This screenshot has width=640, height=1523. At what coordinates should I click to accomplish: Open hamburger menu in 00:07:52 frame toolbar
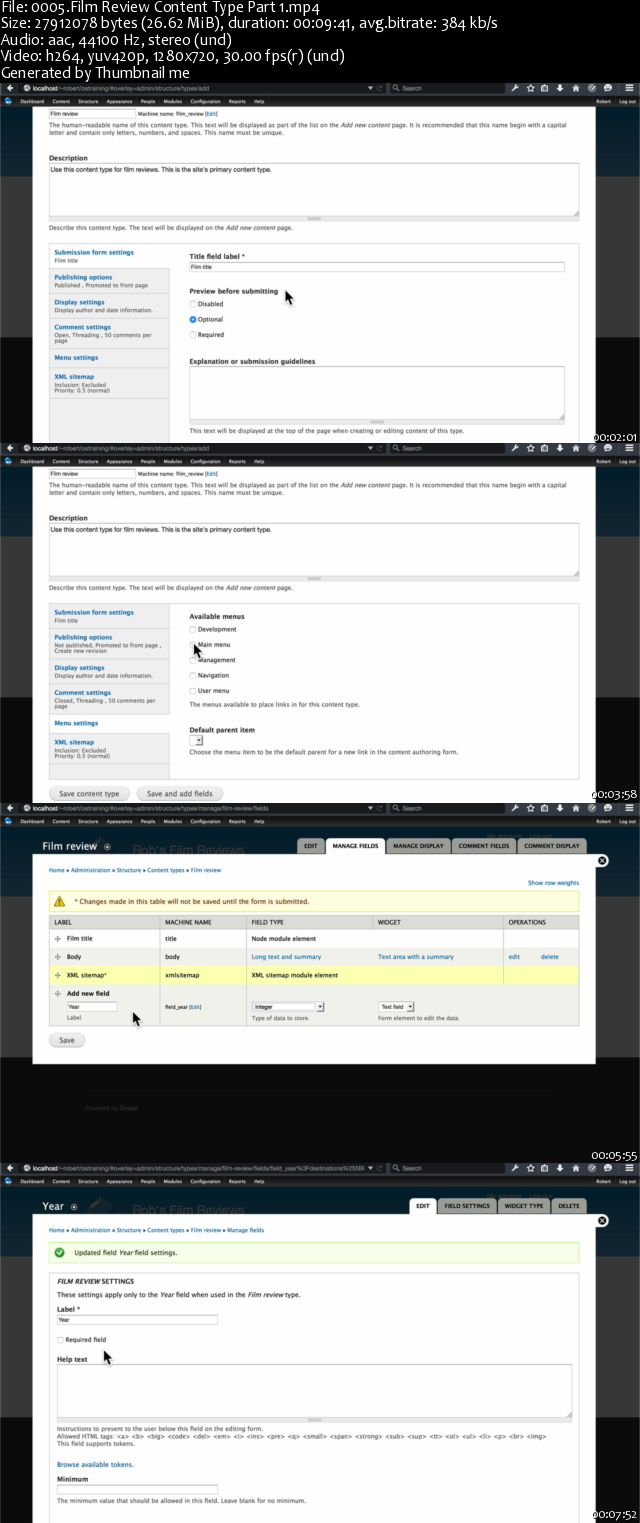[x=629, y=1168]
